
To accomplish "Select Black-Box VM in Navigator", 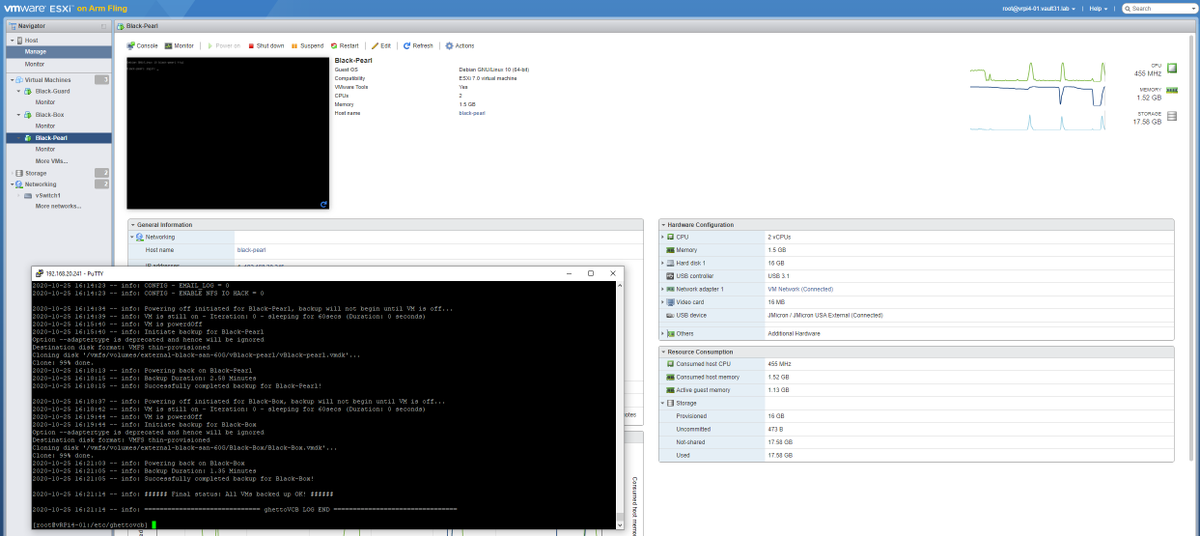I will tap(50, 114).
